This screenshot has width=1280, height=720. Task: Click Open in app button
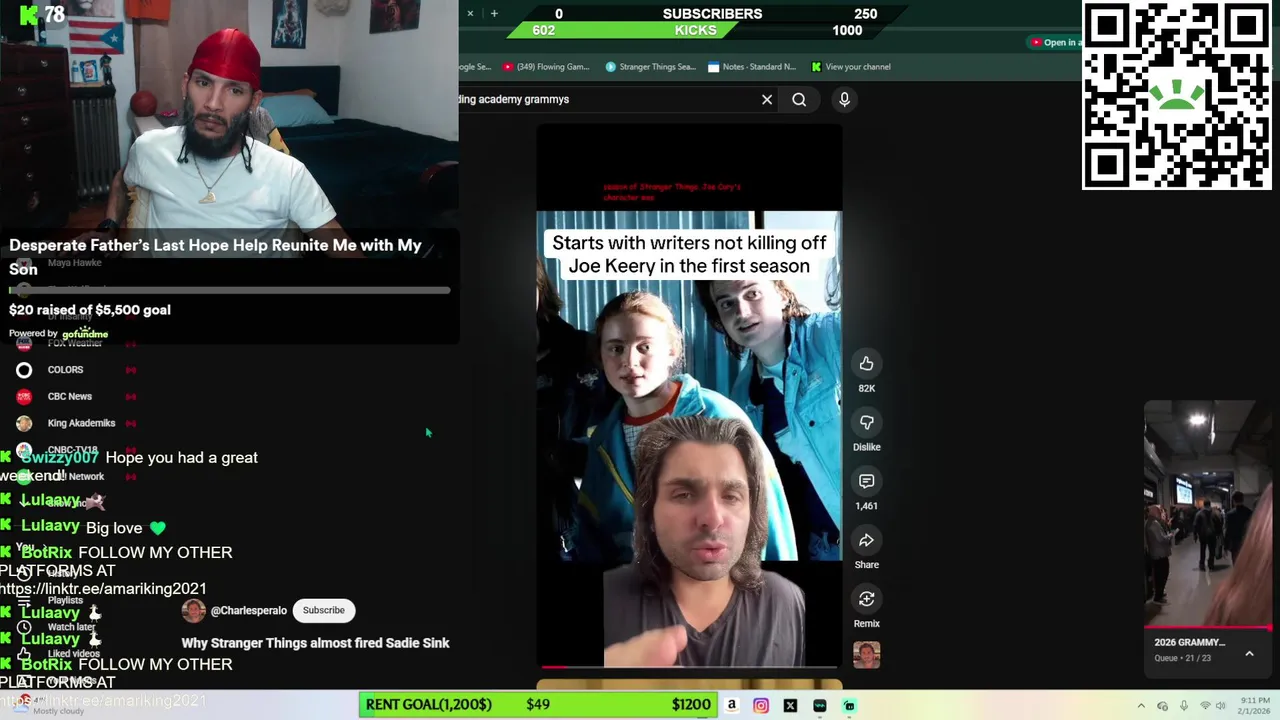1054,42
